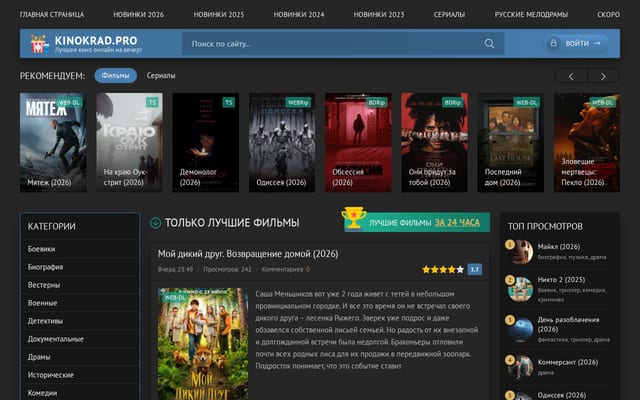Open Они придут за тобой poster
The width and height of the screenshot is (640, 400).
tap(434, 142)
